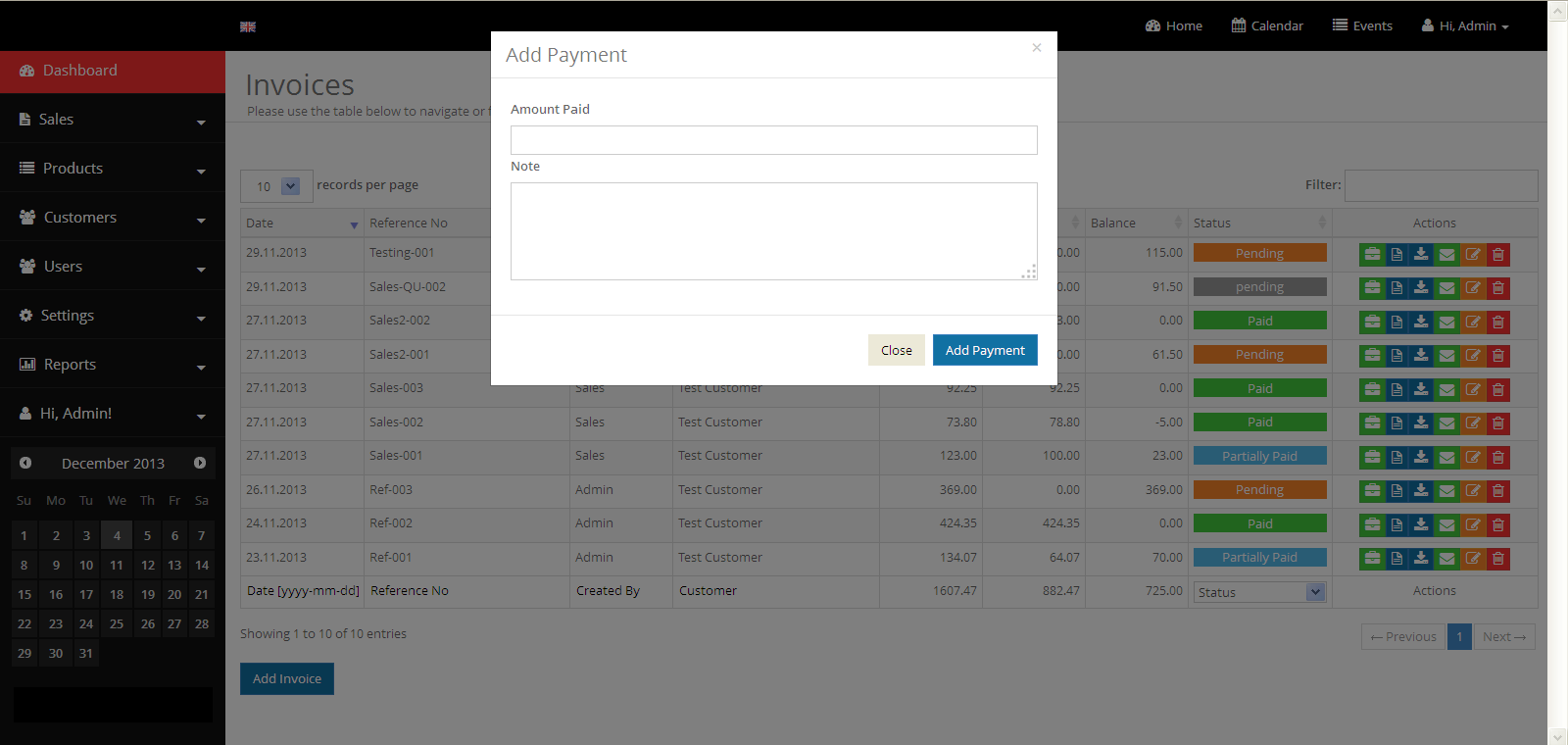
Task: Expand the Users sidebar menu
Action: (113, 266)
